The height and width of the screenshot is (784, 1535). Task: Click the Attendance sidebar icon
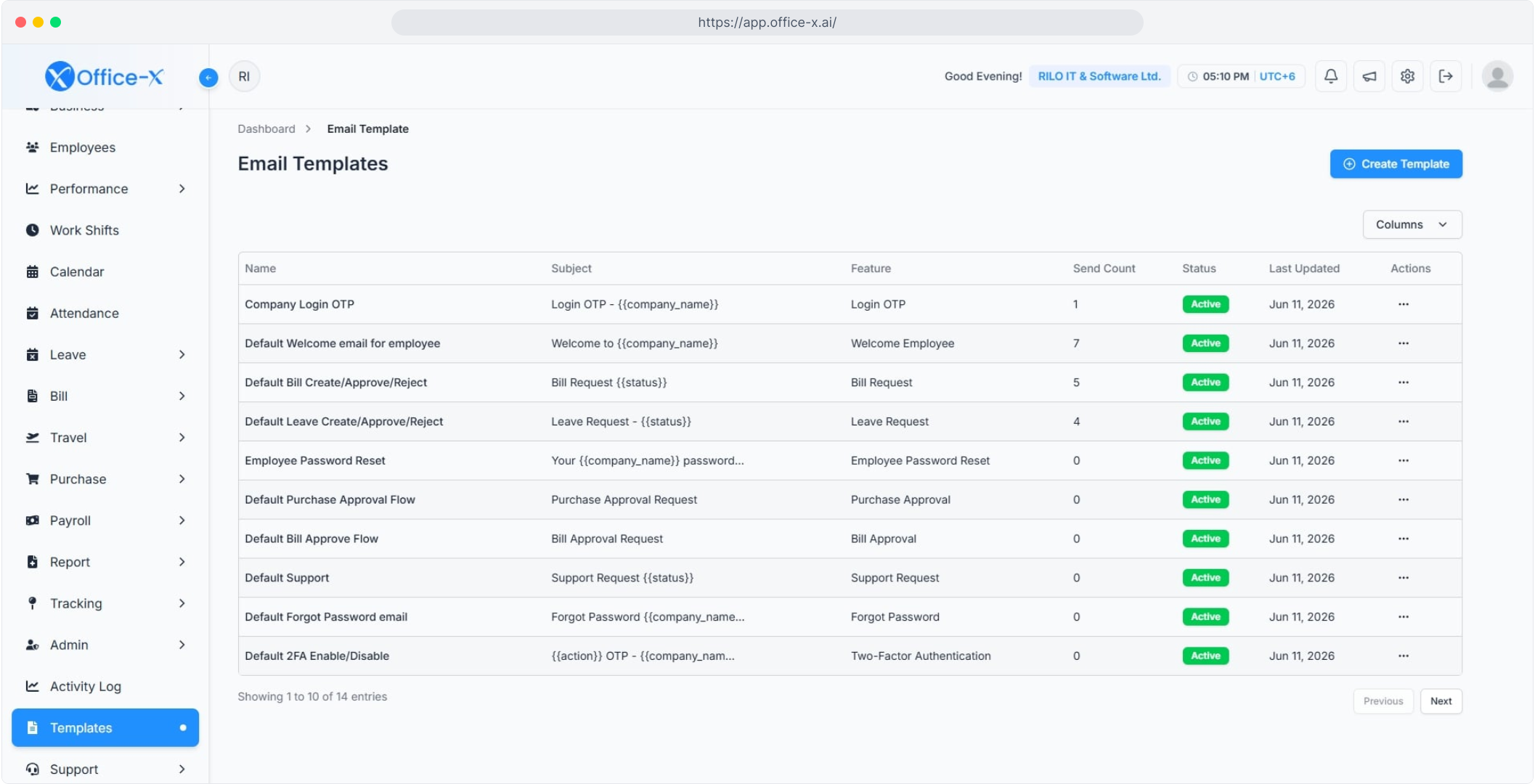point(32,313)
